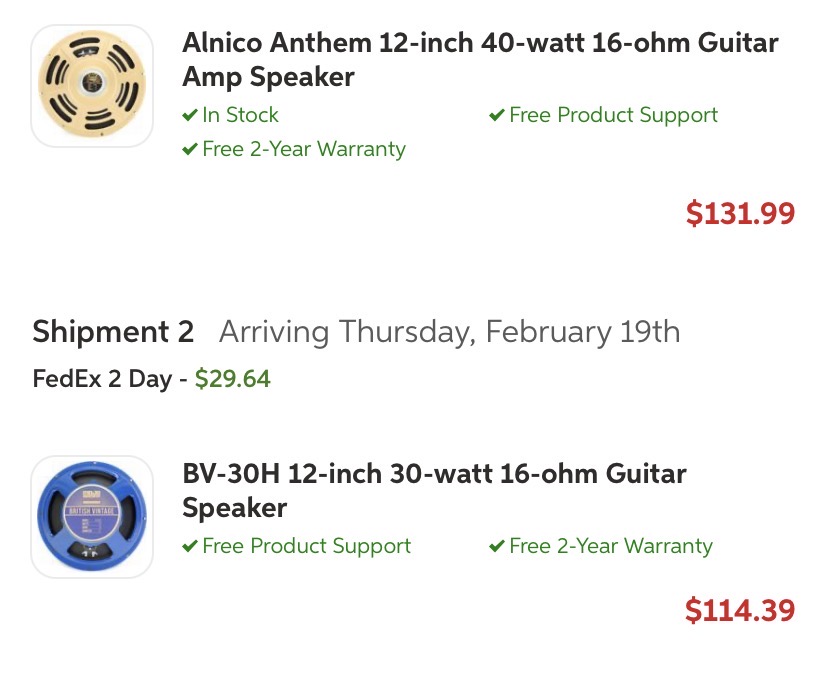Select BV-30H's Free 2-Year Warranty text
This screenshot has height=675, width=828.
click(611, 546)
